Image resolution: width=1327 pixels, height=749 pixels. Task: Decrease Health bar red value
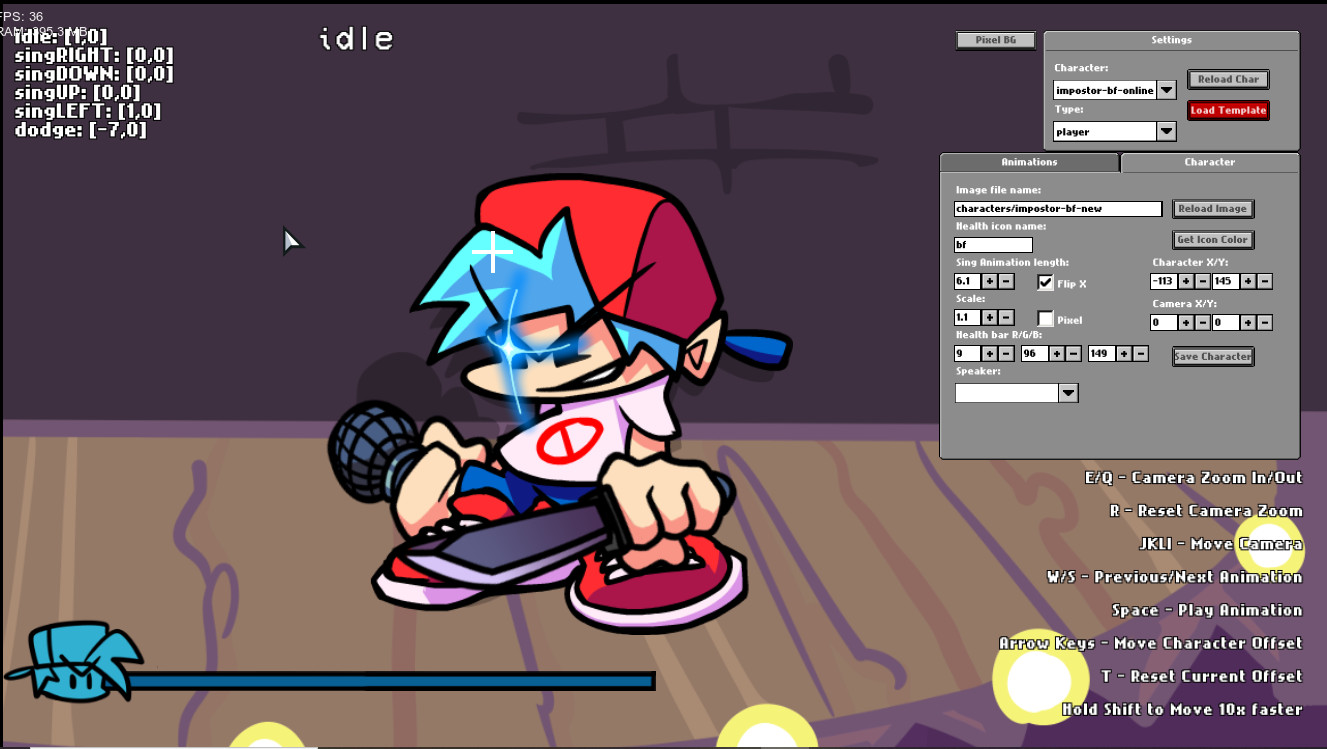(x=1006, y=354)
